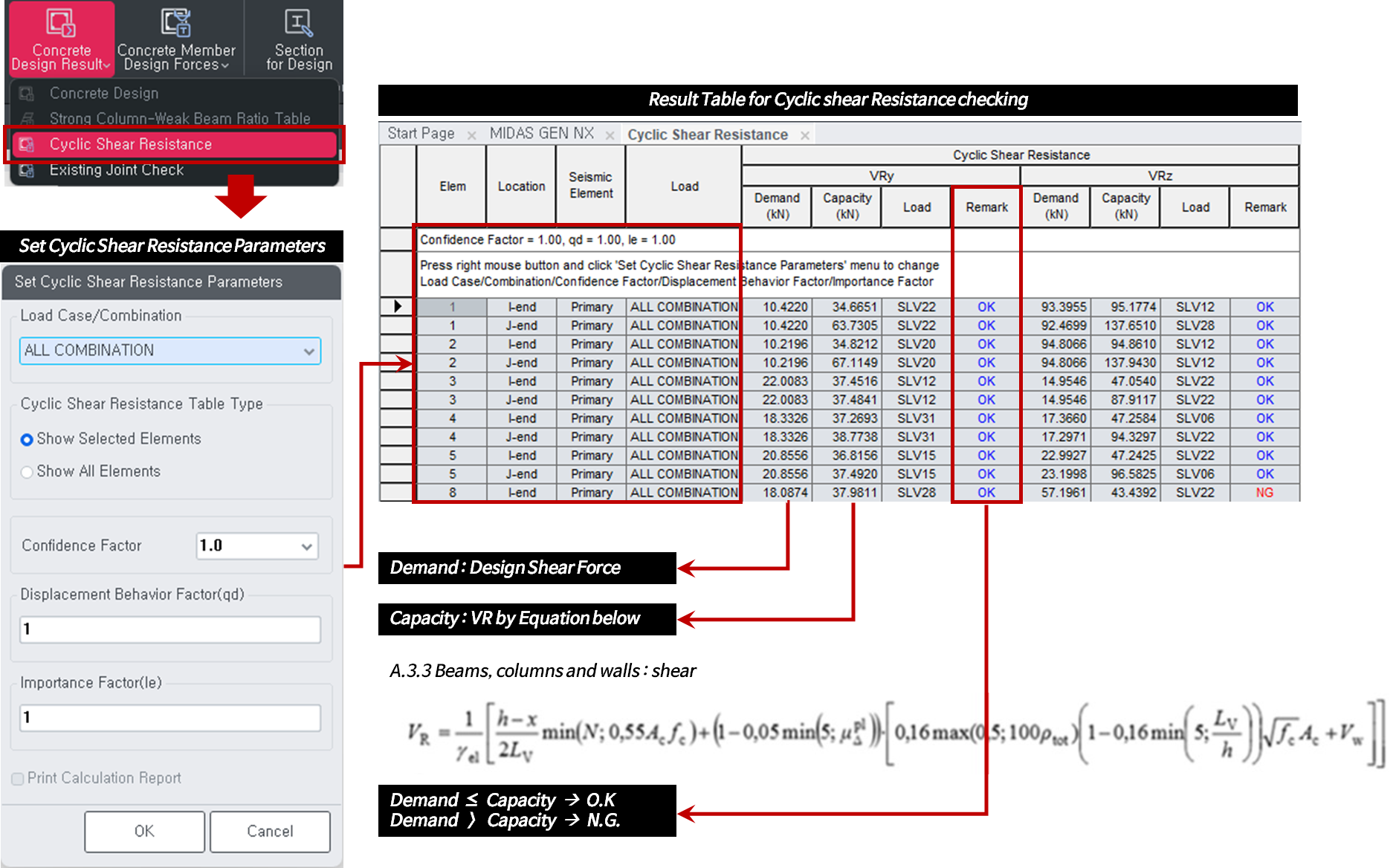Click the icon beside Concrete Design menu entry

27,94
